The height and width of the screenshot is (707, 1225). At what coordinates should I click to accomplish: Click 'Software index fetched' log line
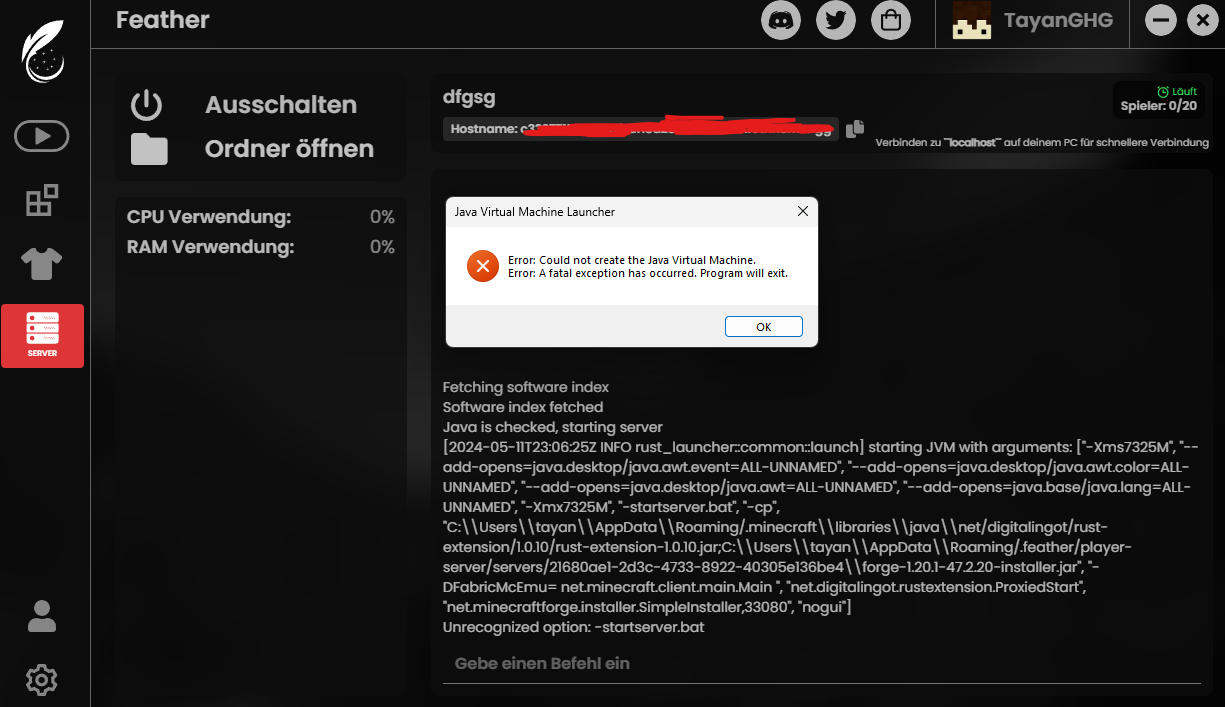(x=523, y=407)
